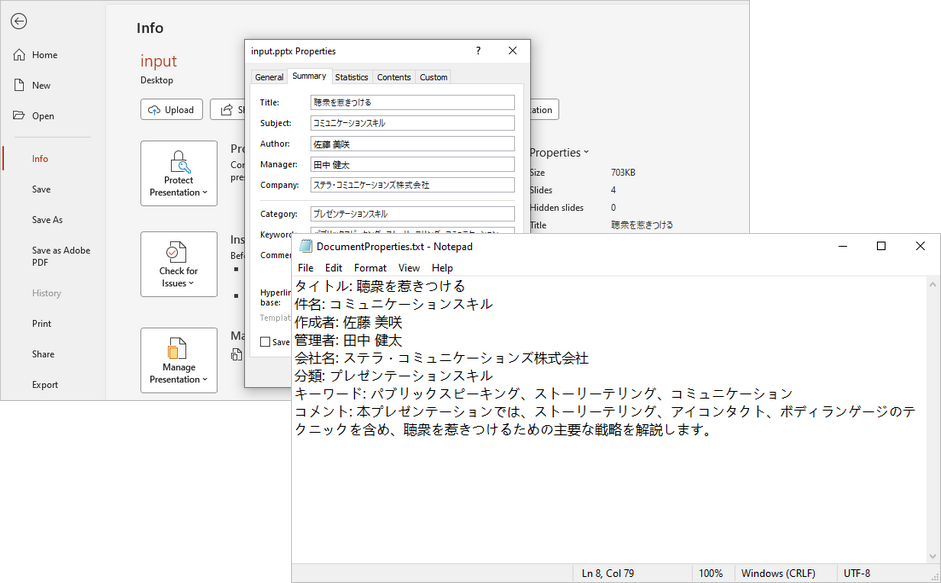
Task: Open the Info page in sidebar
Action: 40,159
